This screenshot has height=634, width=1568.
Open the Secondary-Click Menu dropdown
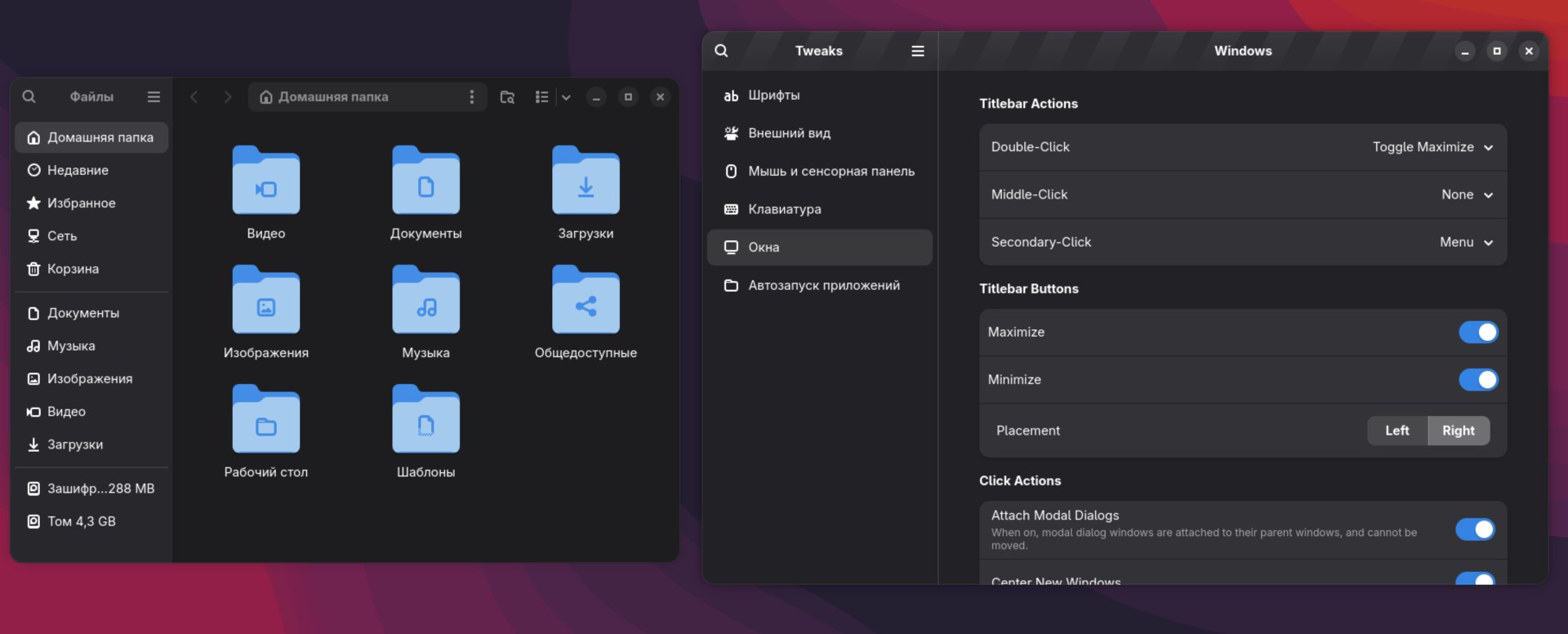(1466, 242)
